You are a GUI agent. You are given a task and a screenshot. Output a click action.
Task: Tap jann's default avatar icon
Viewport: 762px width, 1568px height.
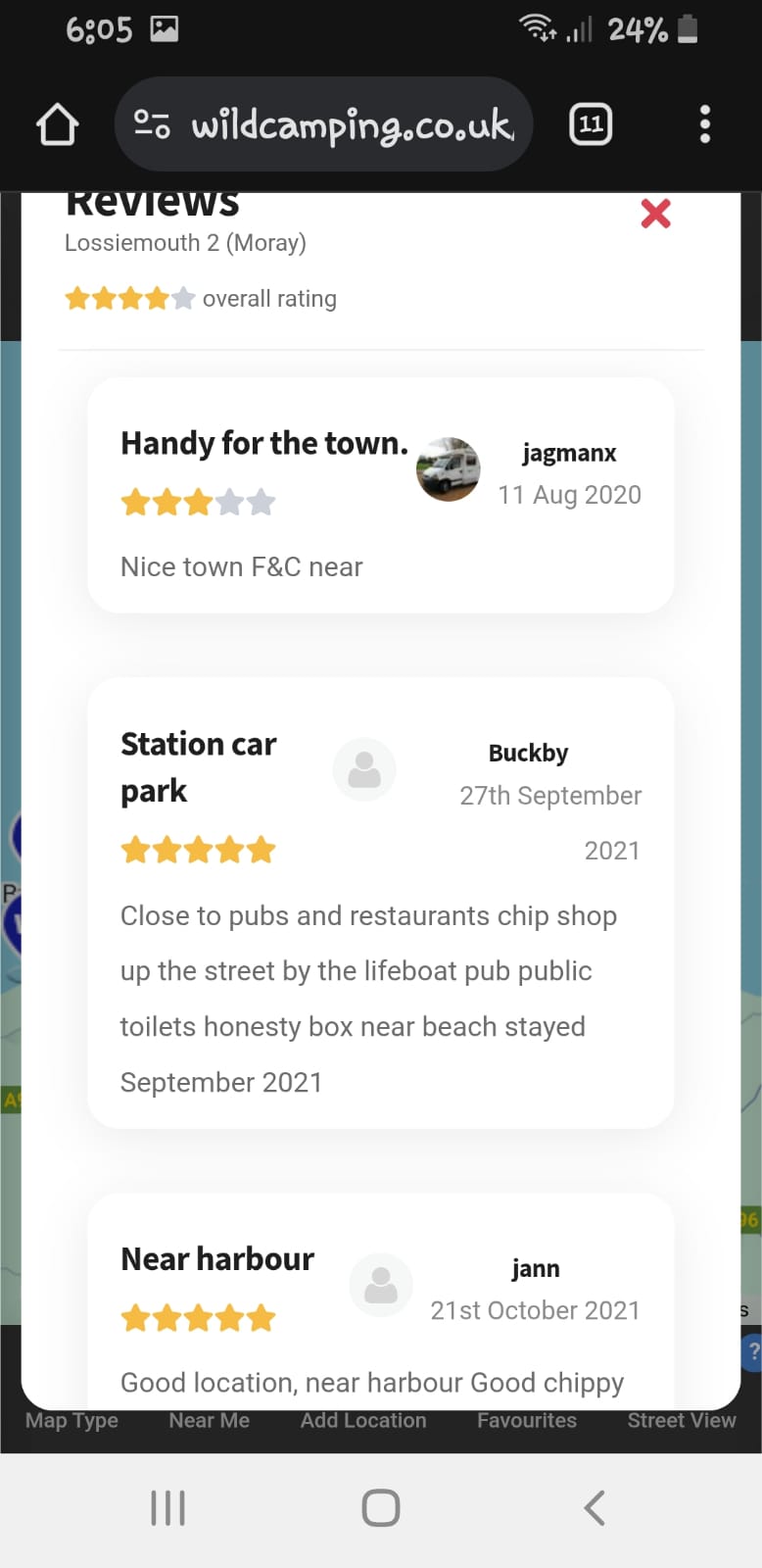point(381,1285)
